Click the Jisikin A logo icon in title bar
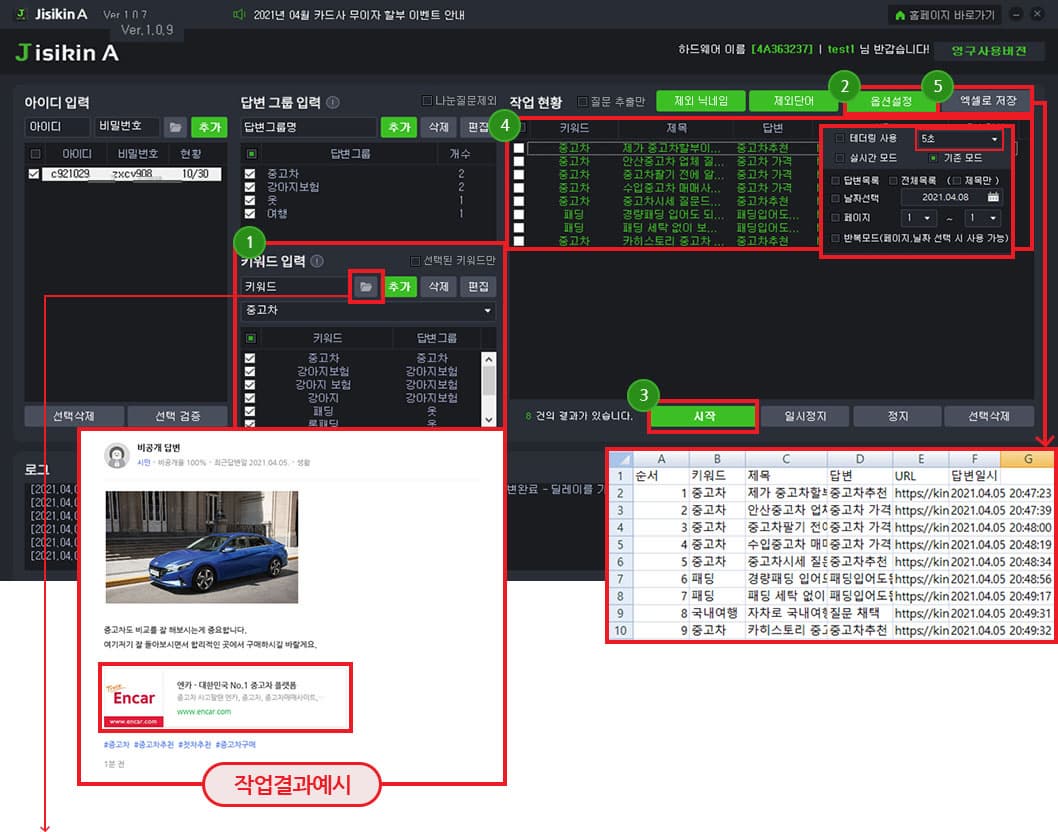This screenshot has height=832, width=1058. [21, 15]
